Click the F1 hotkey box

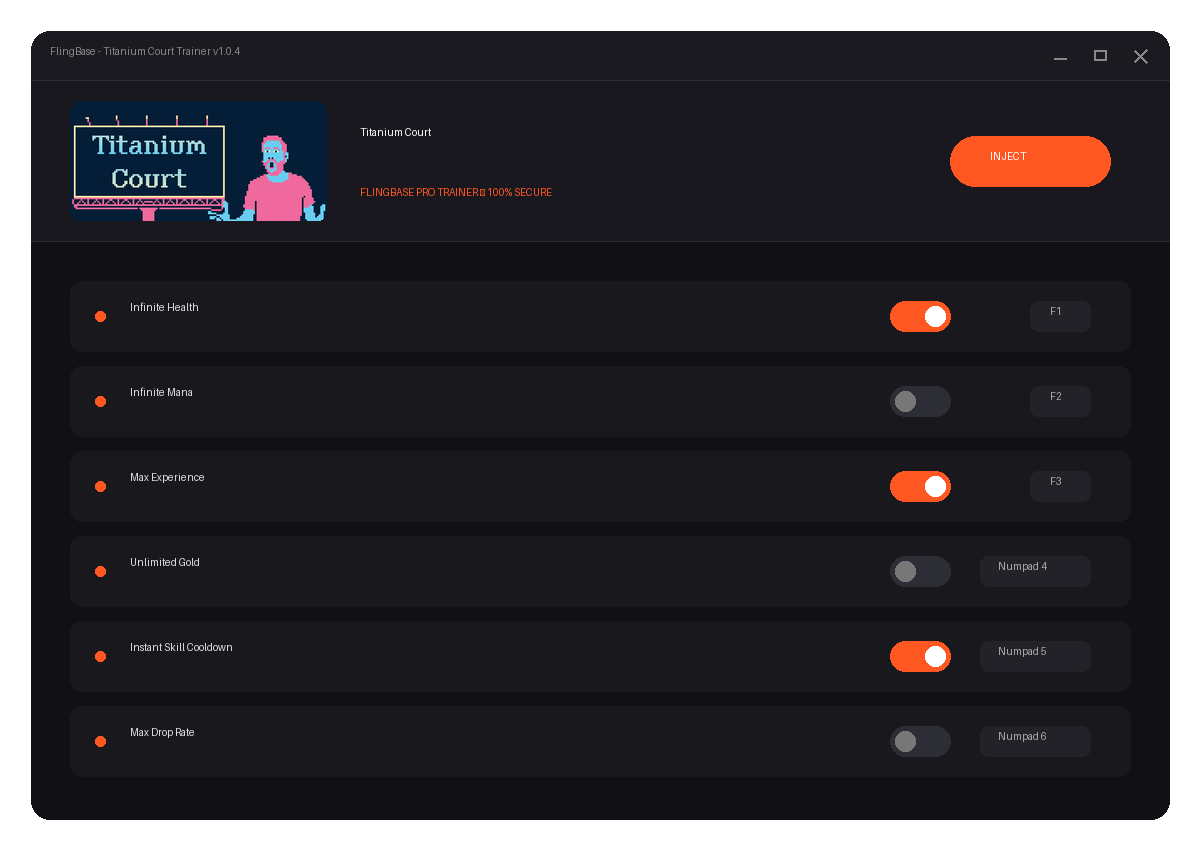1060,316
